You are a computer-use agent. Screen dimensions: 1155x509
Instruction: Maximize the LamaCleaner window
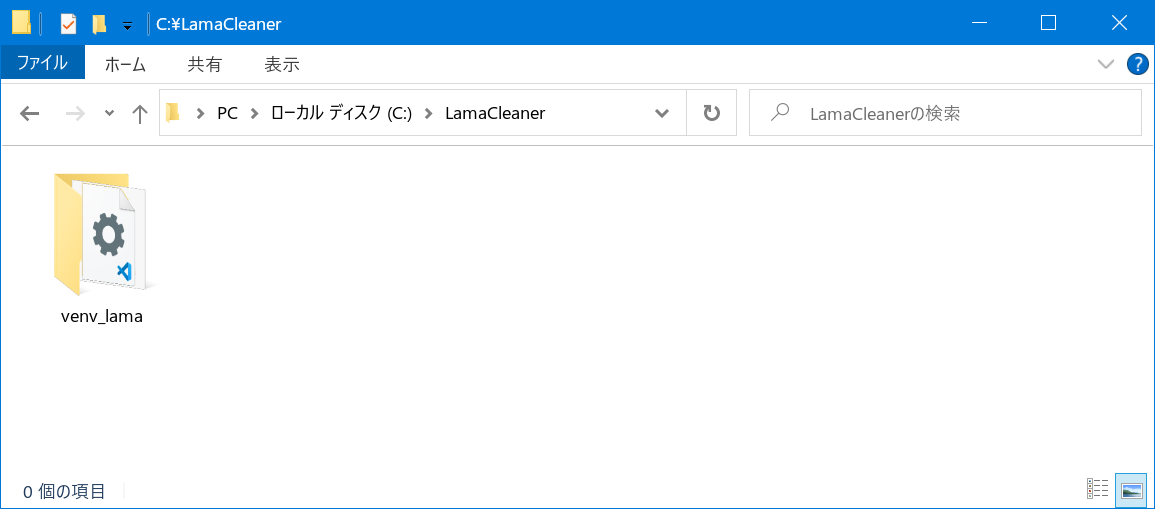(x=1048, y=23)
